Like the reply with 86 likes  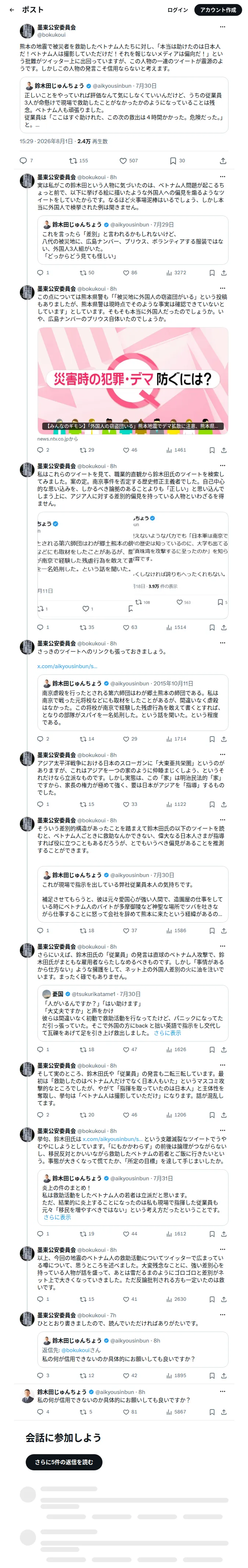pyautogui.click(x=130, y=273)
